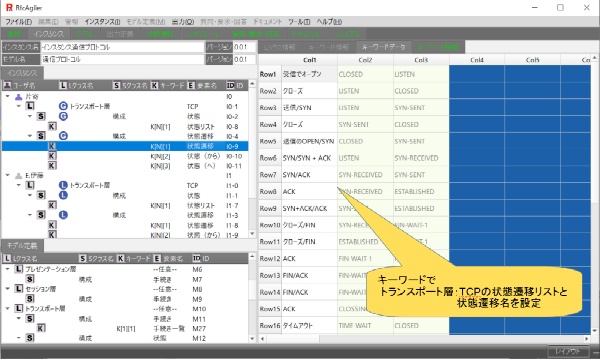Image resolution: width=600 pixels, height=360 pixels.
Task: Click the SYN-RECEIVED cell in Row7
Action: coord(365,175)
